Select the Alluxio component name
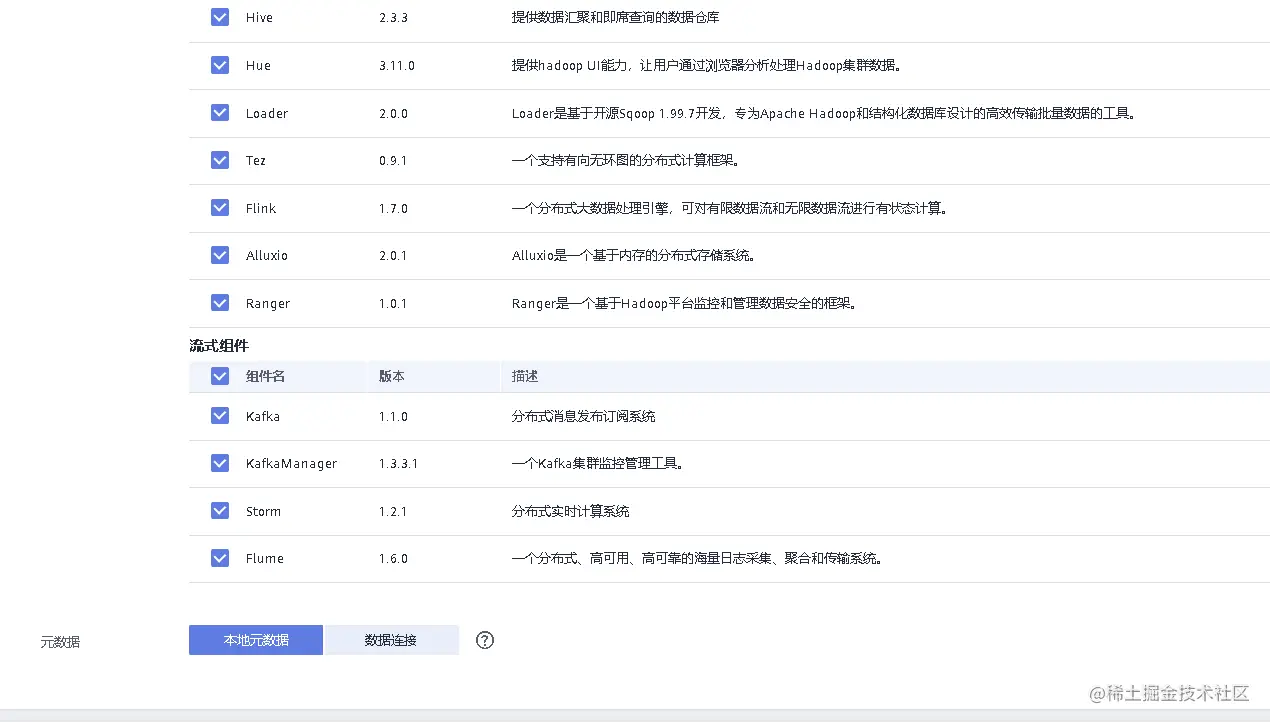This screenshot has width=1270, height=724. point(267,256)
